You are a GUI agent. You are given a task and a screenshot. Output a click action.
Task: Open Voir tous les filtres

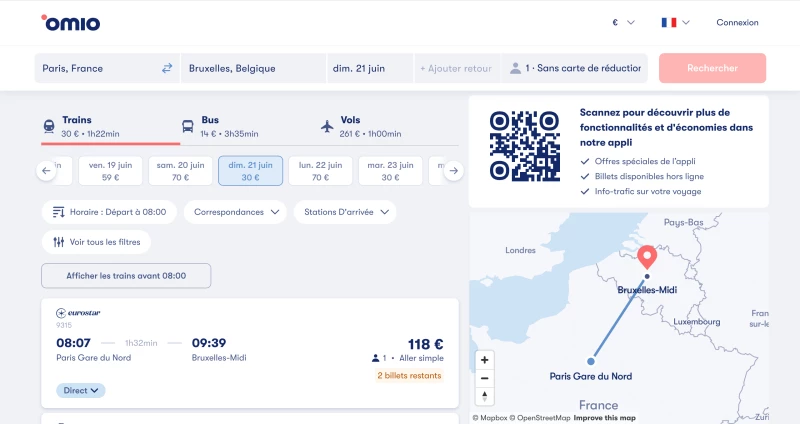tap(96, 242)
